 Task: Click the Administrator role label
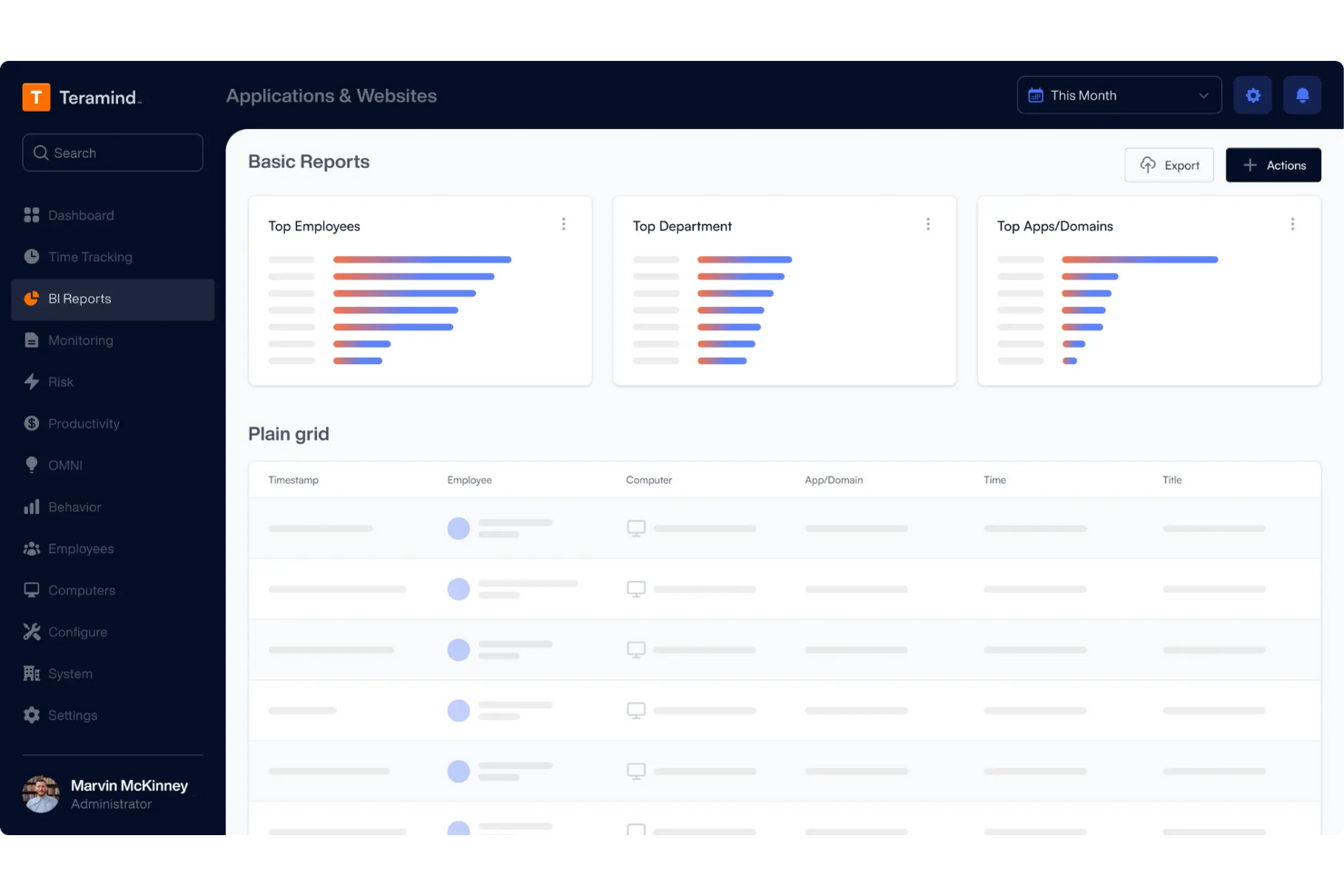tap(112, 804)
